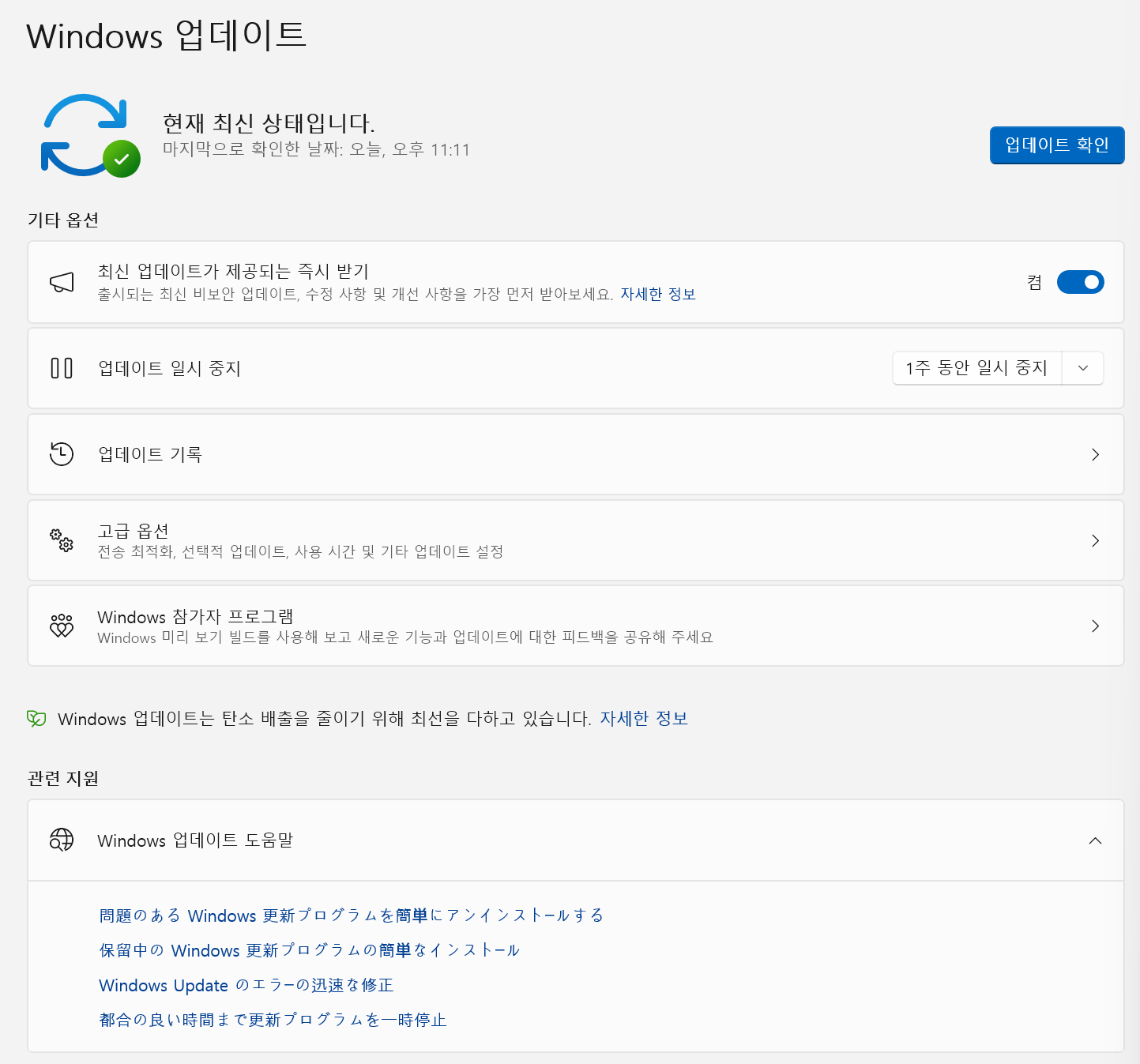Toggle 최신 업데이트가 제공되는 즉시 받기 switch
The height and width of the screenshot is (1064, 1140).
point(1080,282)
